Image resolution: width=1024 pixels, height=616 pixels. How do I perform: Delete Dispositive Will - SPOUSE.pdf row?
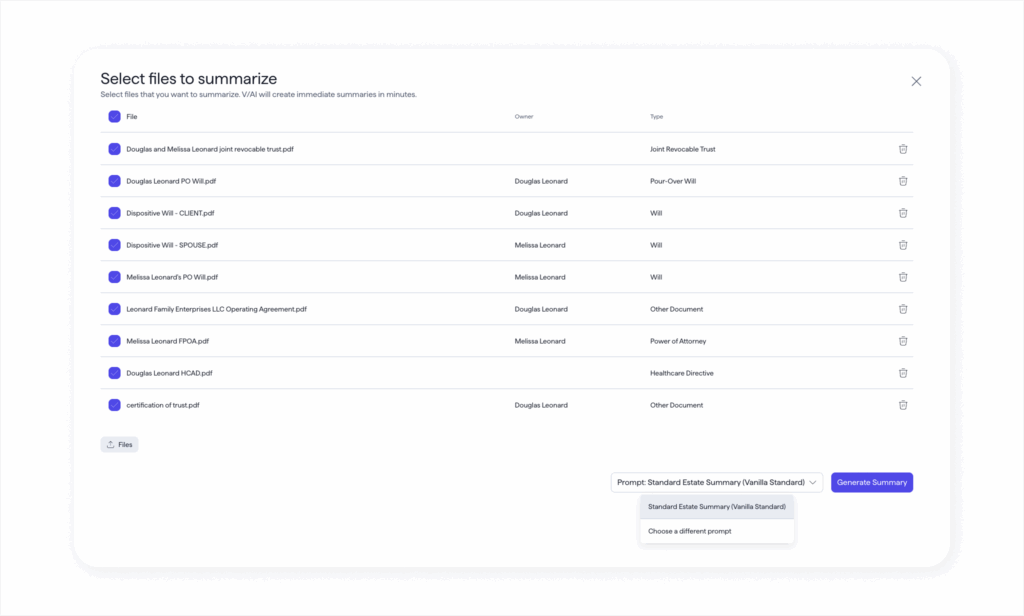point(903,245)
